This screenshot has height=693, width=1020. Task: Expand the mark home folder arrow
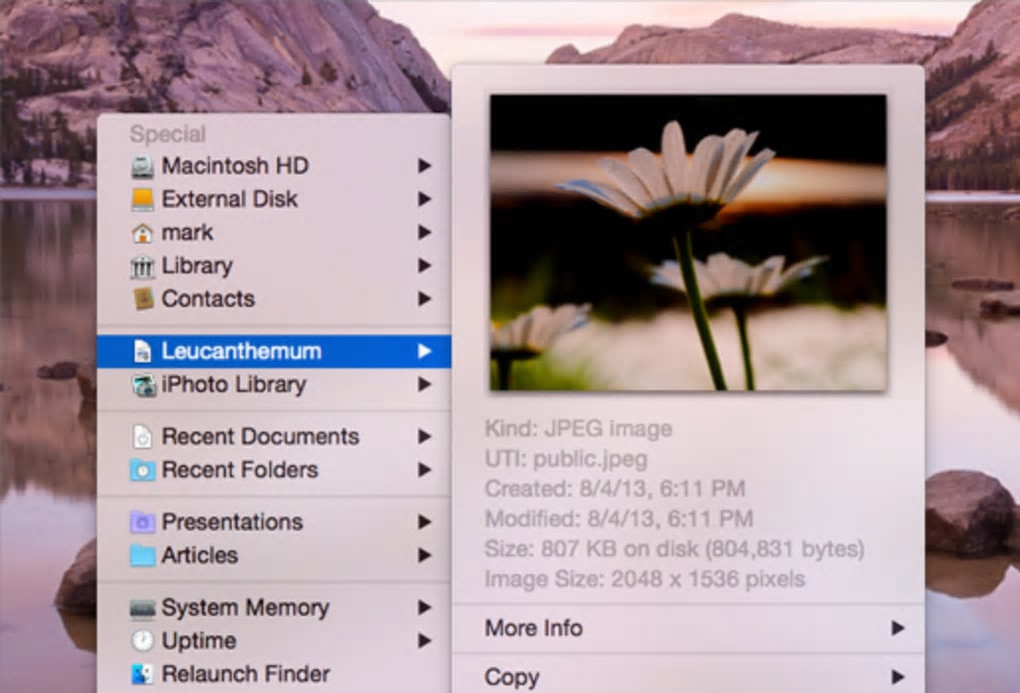425,232
